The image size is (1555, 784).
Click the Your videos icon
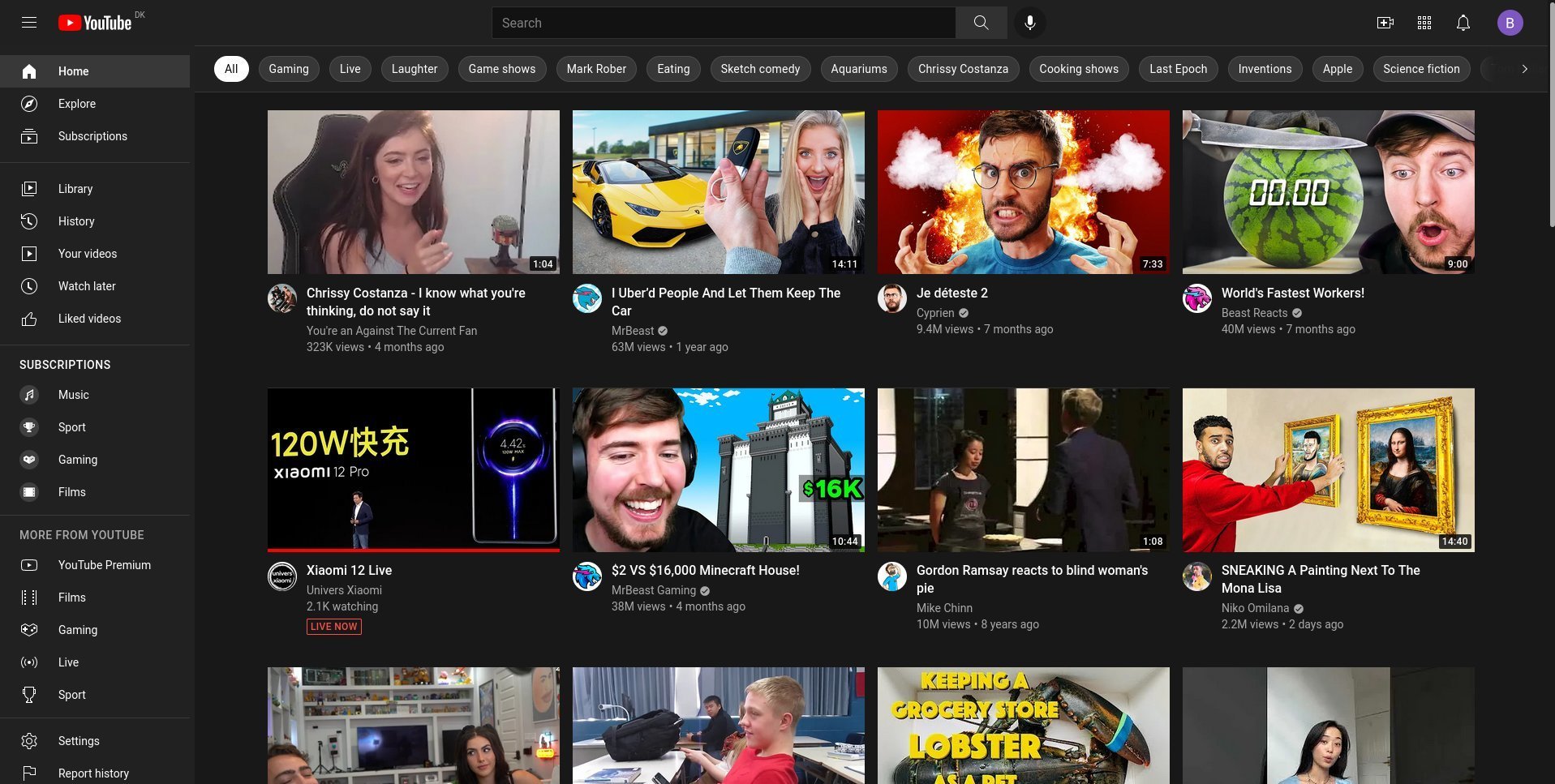pyautogui.click(x=29, y=254)
